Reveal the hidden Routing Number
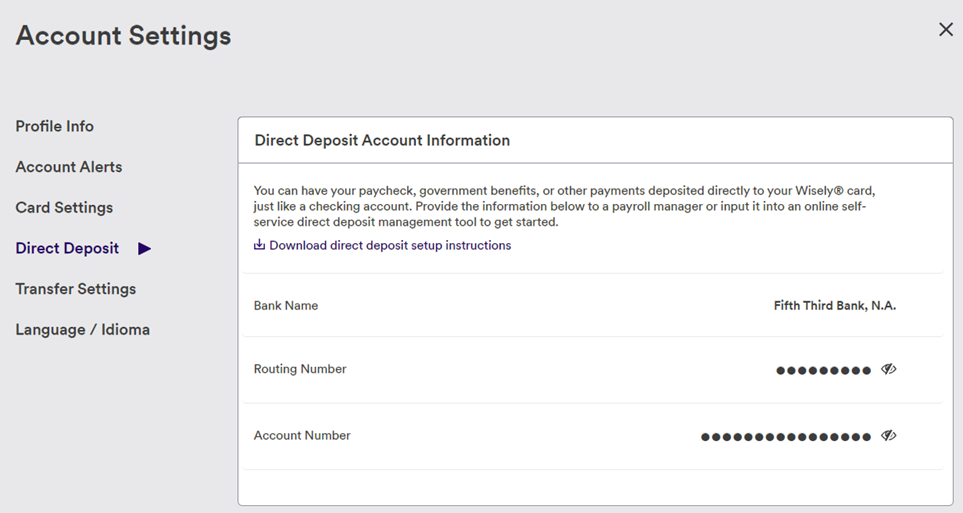 889,369
